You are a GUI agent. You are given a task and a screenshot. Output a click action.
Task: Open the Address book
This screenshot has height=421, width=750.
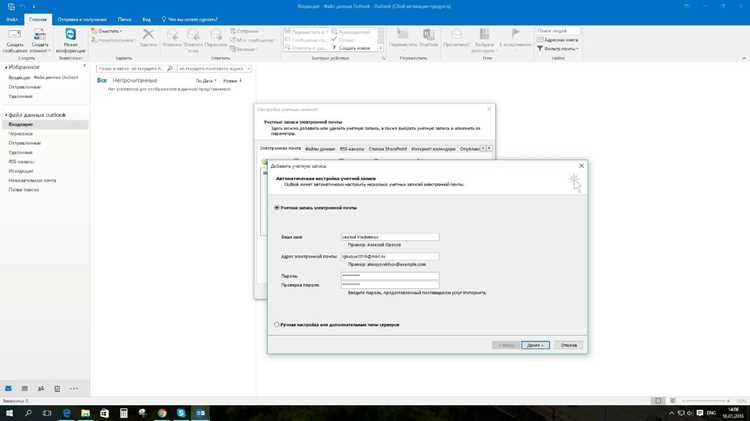pos(558,40)
